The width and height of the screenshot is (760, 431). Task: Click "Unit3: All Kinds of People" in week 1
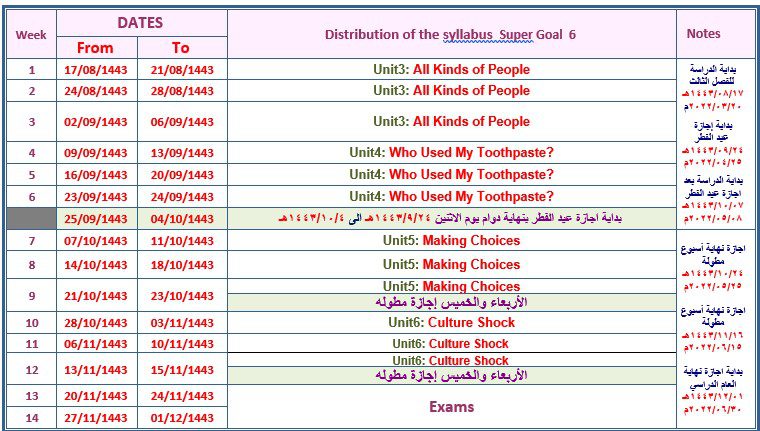click(x=452, y=69)
